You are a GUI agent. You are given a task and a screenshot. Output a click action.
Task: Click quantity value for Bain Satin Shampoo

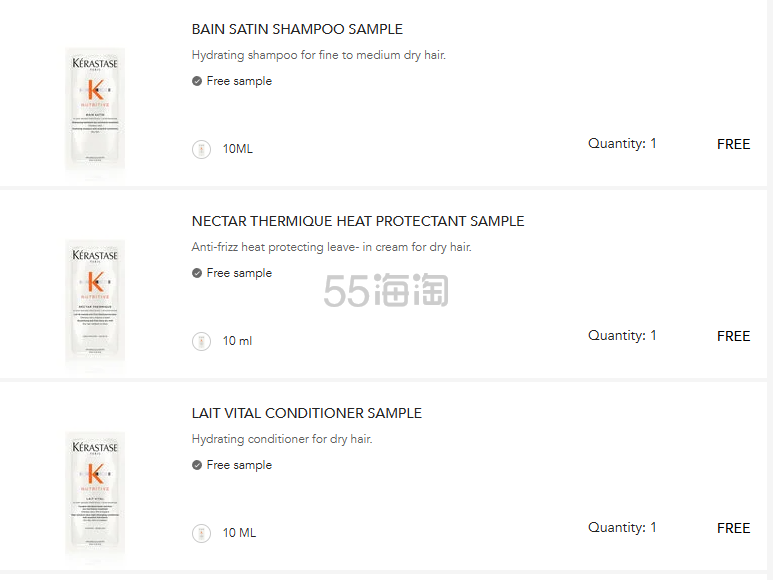(653, 144)
